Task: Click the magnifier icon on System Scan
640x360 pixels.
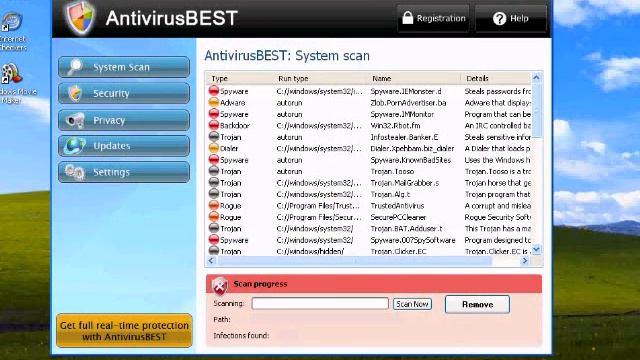Action: [76, 67]
